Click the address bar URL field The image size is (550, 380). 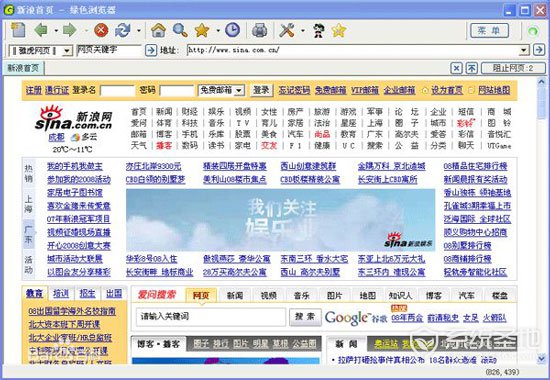(353, 50)
